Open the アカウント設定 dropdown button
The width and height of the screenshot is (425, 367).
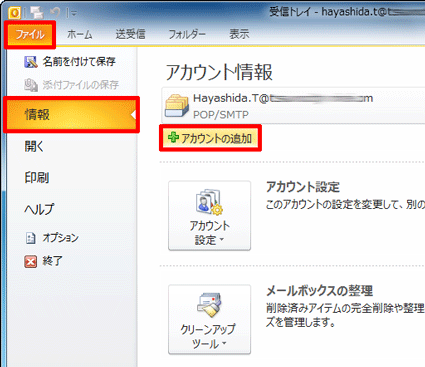[209, 216]
